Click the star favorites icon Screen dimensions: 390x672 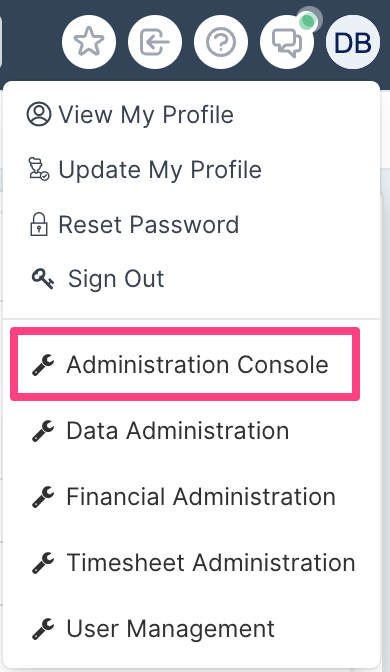click(x=89, y=42)
